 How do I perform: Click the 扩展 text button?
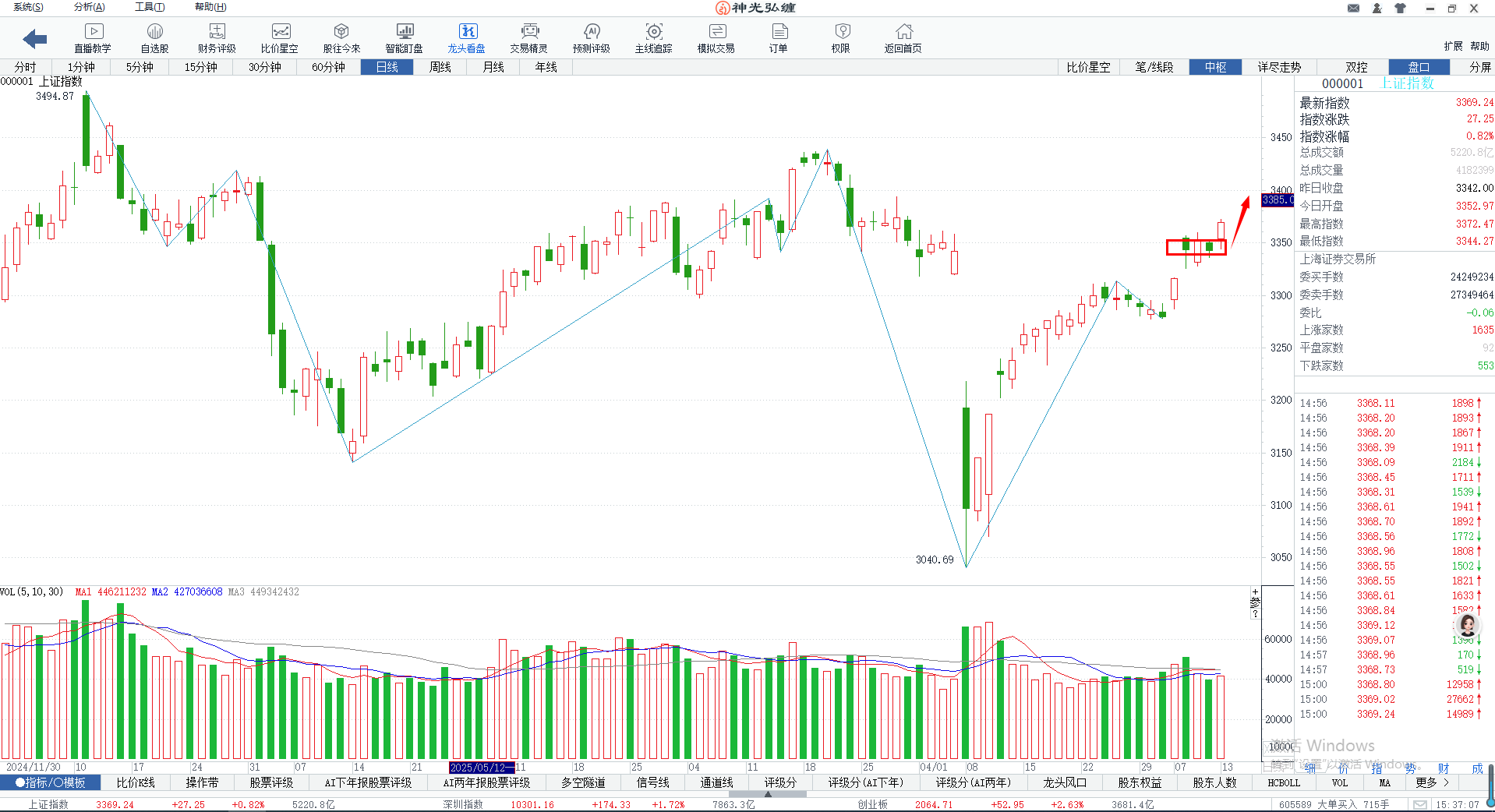1452,46
